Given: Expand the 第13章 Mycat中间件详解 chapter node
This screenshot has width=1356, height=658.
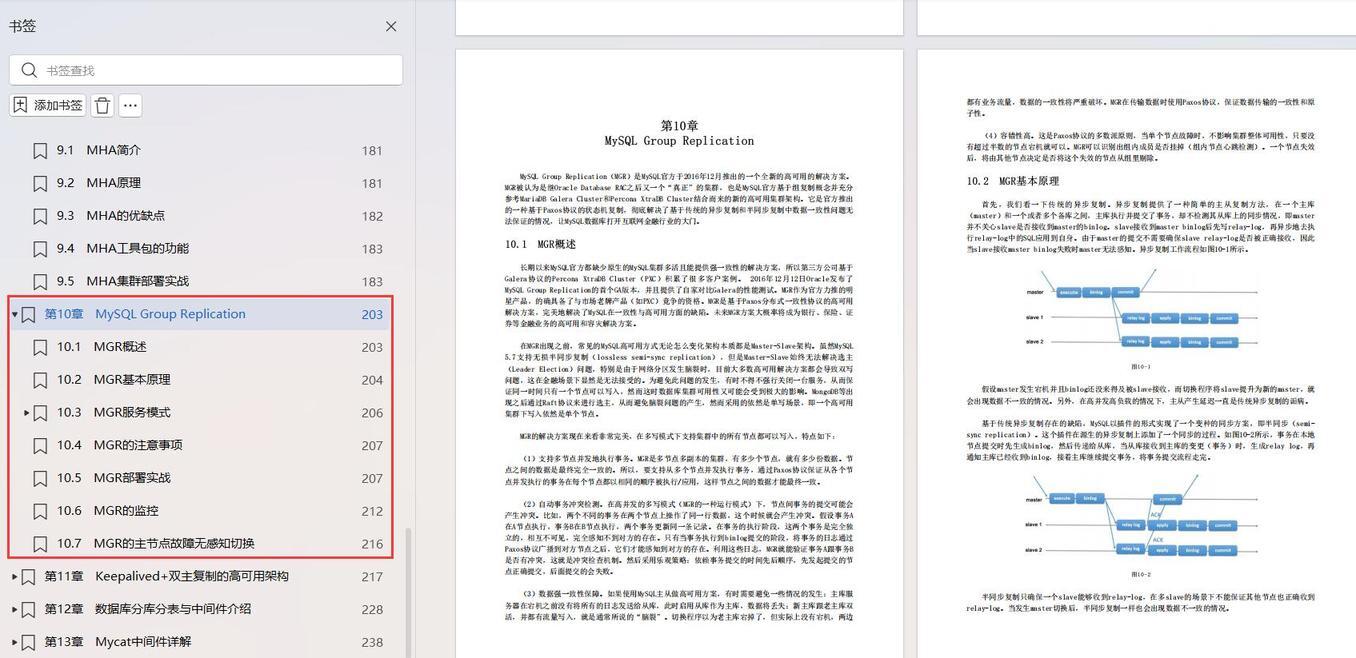Looking at the screenshot, I should tap(14, 642).
